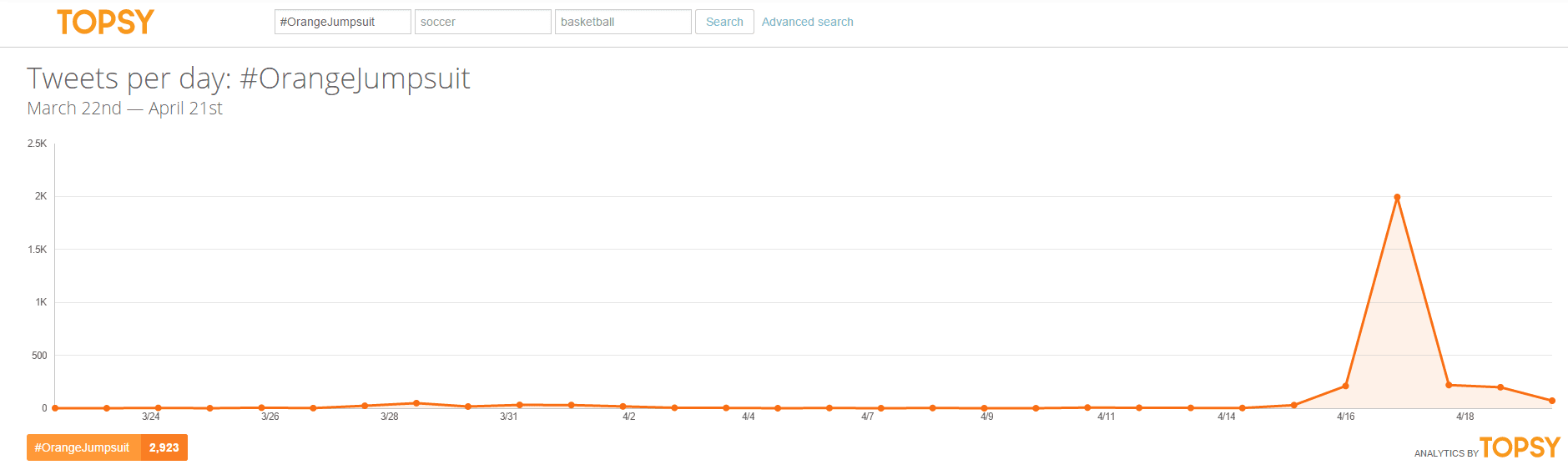Click the soccer comparison term field
The image size is (1568, 475).
point(482,22)
